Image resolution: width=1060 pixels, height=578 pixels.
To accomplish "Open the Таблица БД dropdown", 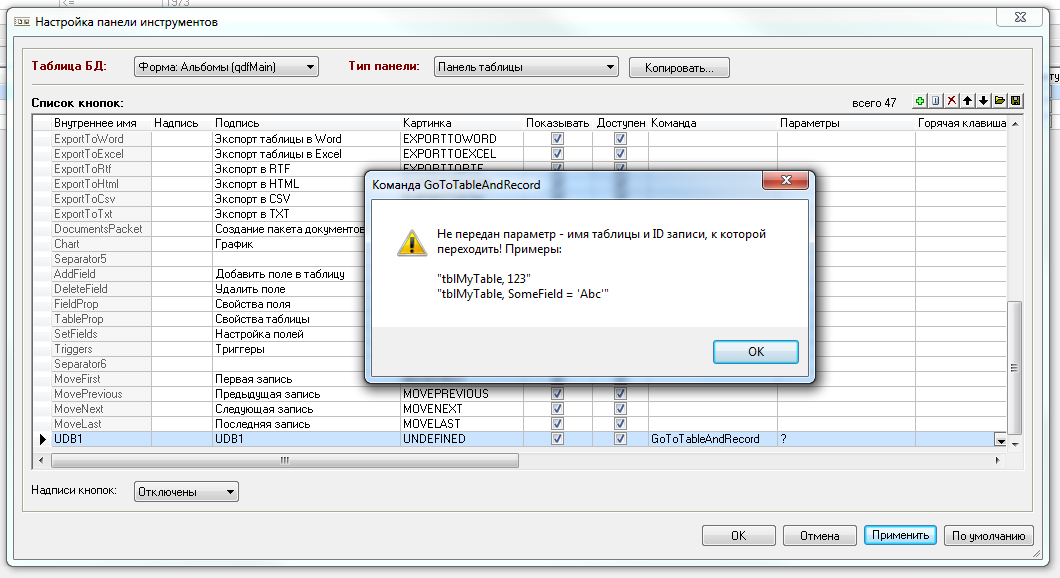I will [226, 67].
